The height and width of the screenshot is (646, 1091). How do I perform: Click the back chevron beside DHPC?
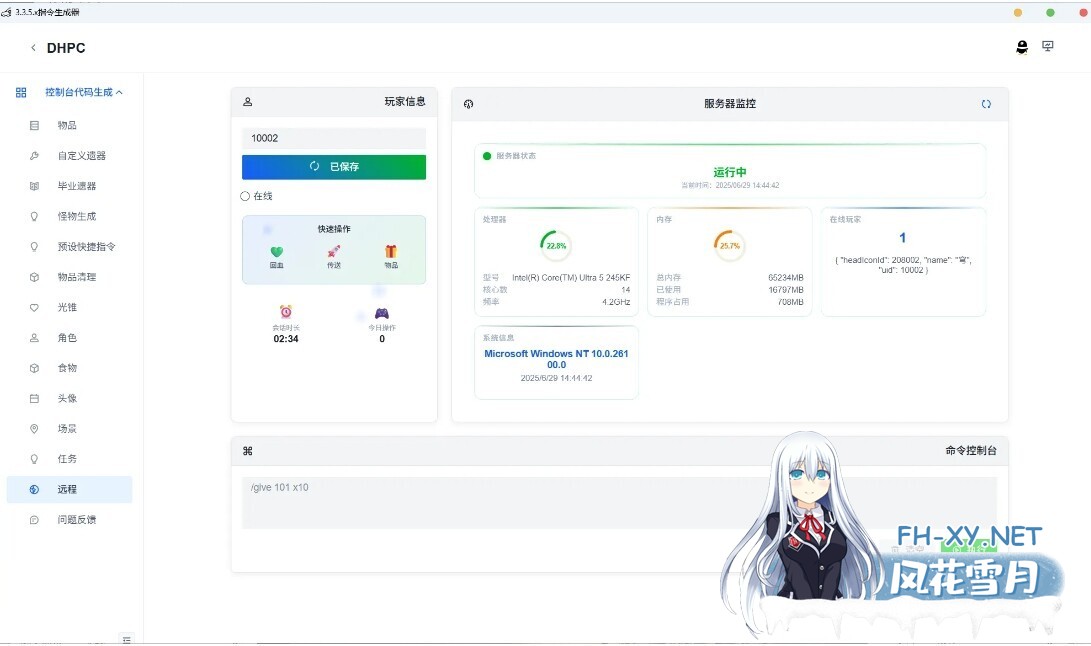click(33, 47)
